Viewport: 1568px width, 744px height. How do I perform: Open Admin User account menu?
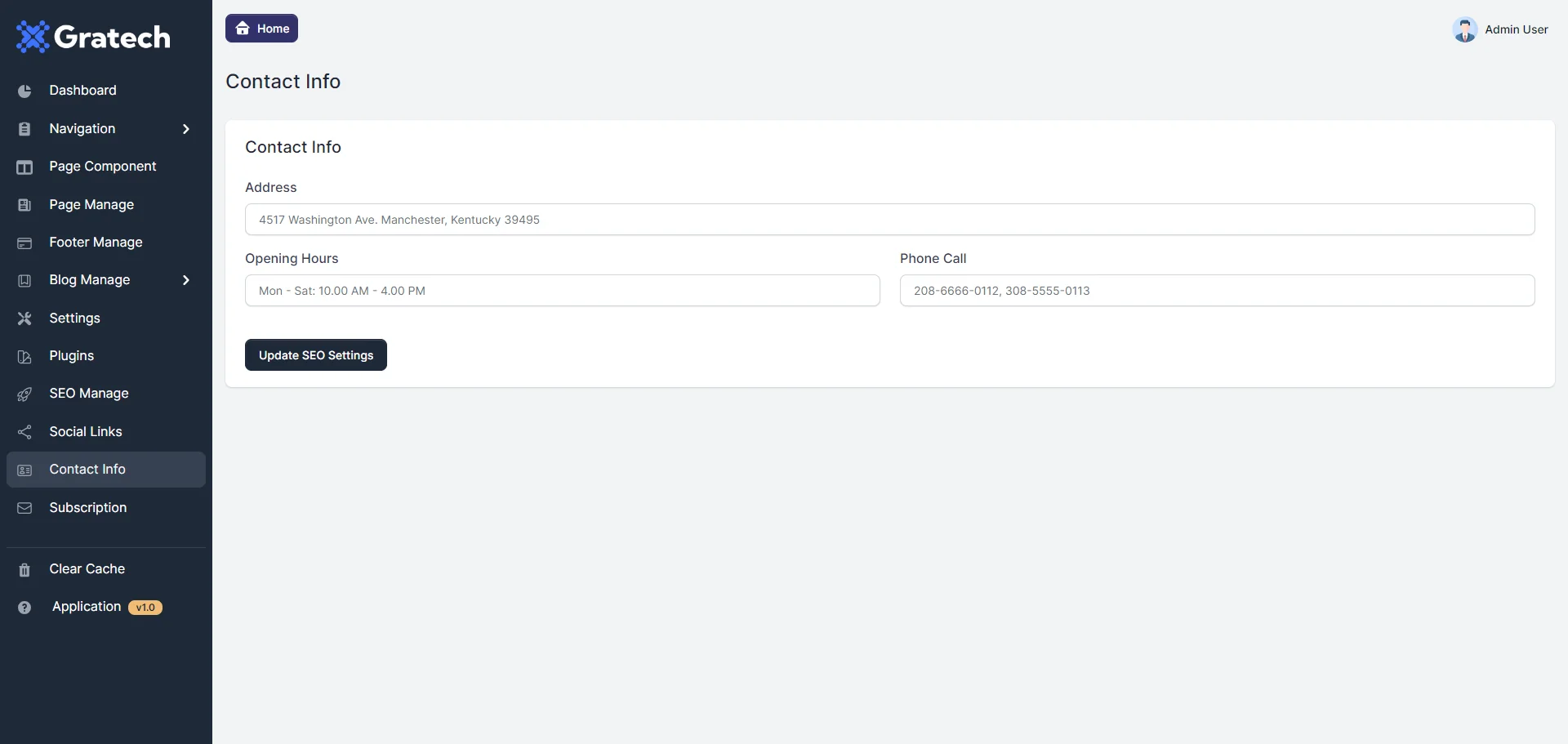click(1516, 29)
